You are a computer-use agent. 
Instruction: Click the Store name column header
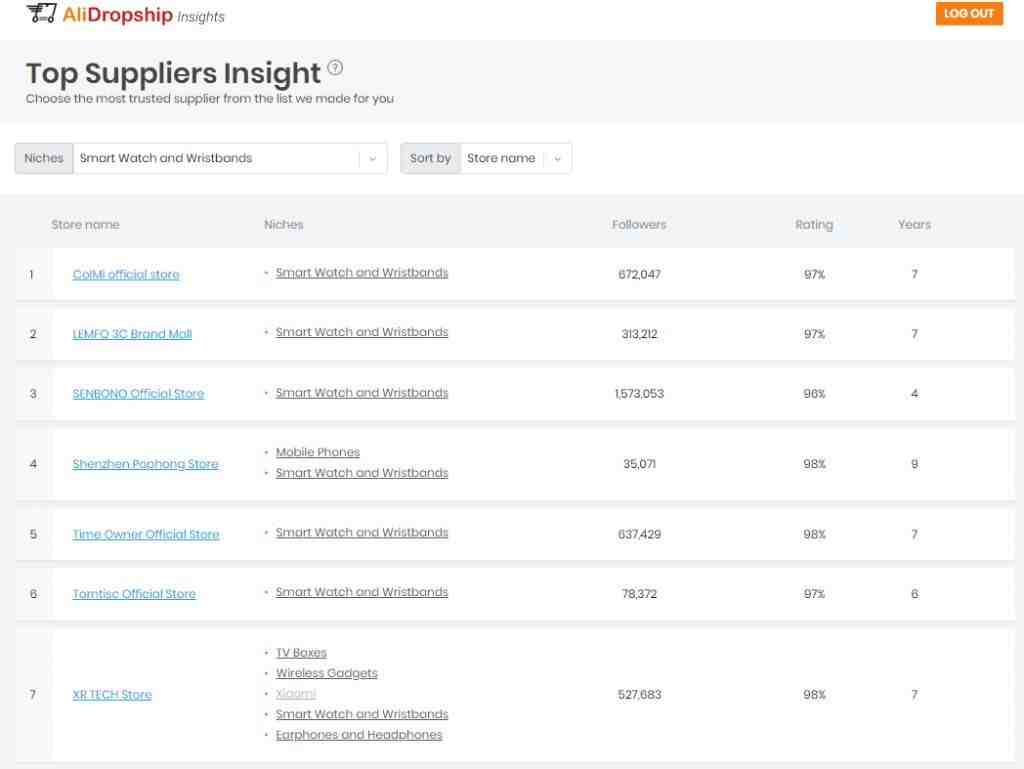(86, 225)
